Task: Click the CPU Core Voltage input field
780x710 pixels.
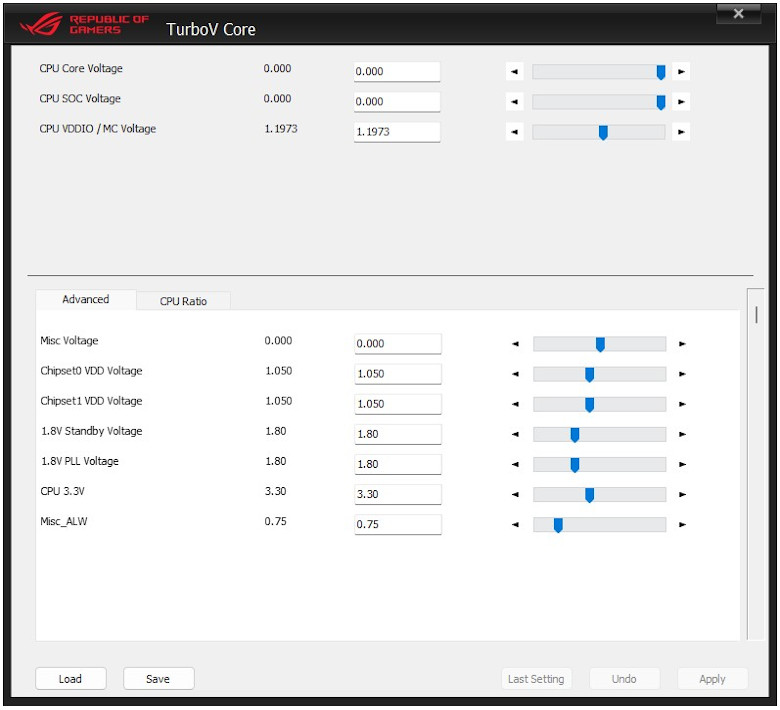Action: 397,72
